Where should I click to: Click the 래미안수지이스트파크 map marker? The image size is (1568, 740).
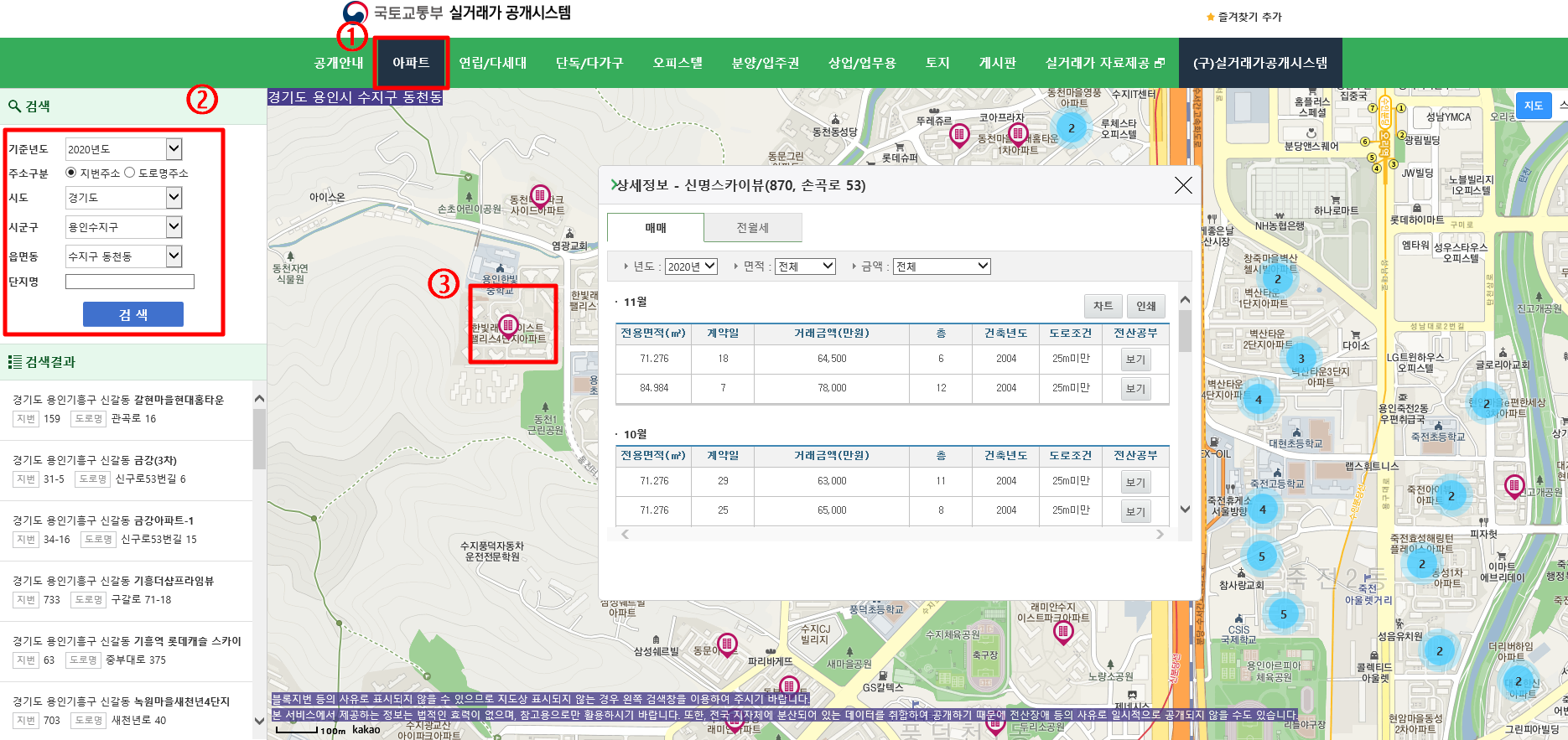click(x=1063, y=630)
